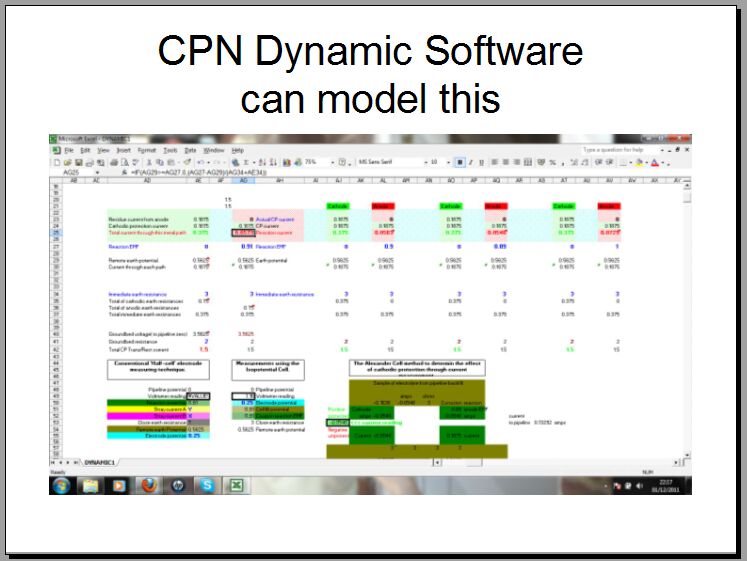
Task: Open the Data menu
Action: [x=189, y=150]
